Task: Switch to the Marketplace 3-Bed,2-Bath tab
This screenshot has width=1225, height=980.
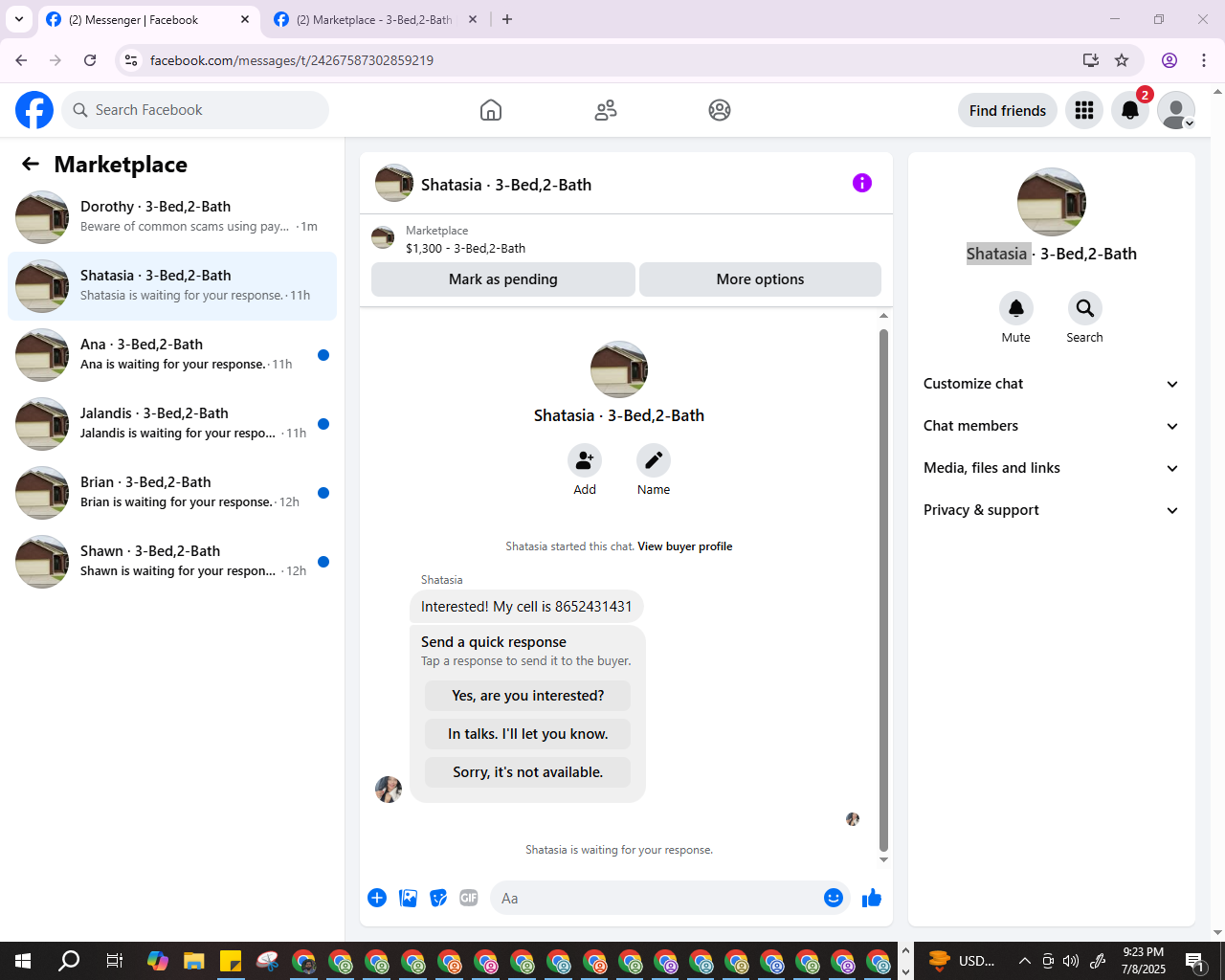Action: click(373, 19)
